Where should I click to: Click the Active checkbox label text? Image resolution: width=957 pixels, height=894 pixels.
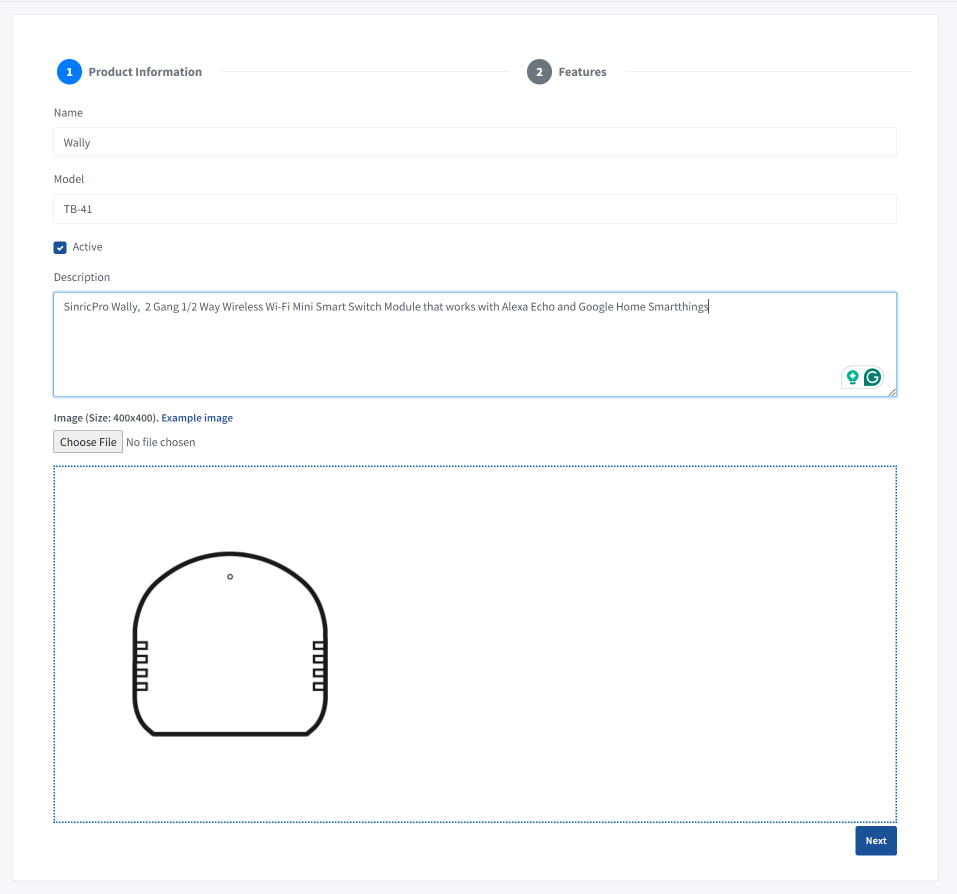pos(87,247)
